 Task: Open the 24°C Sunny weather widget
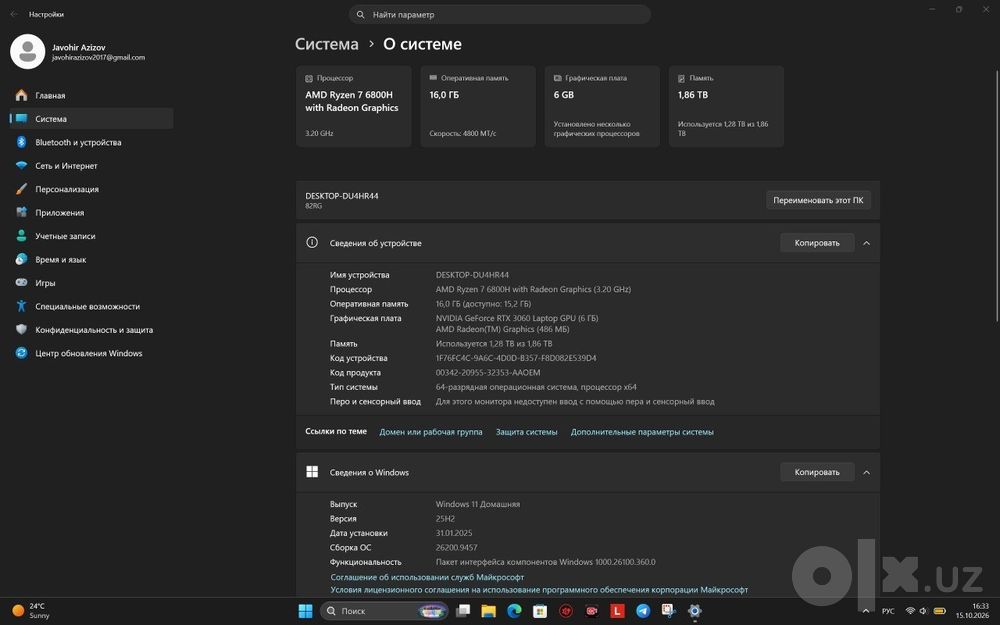[30, 611]
